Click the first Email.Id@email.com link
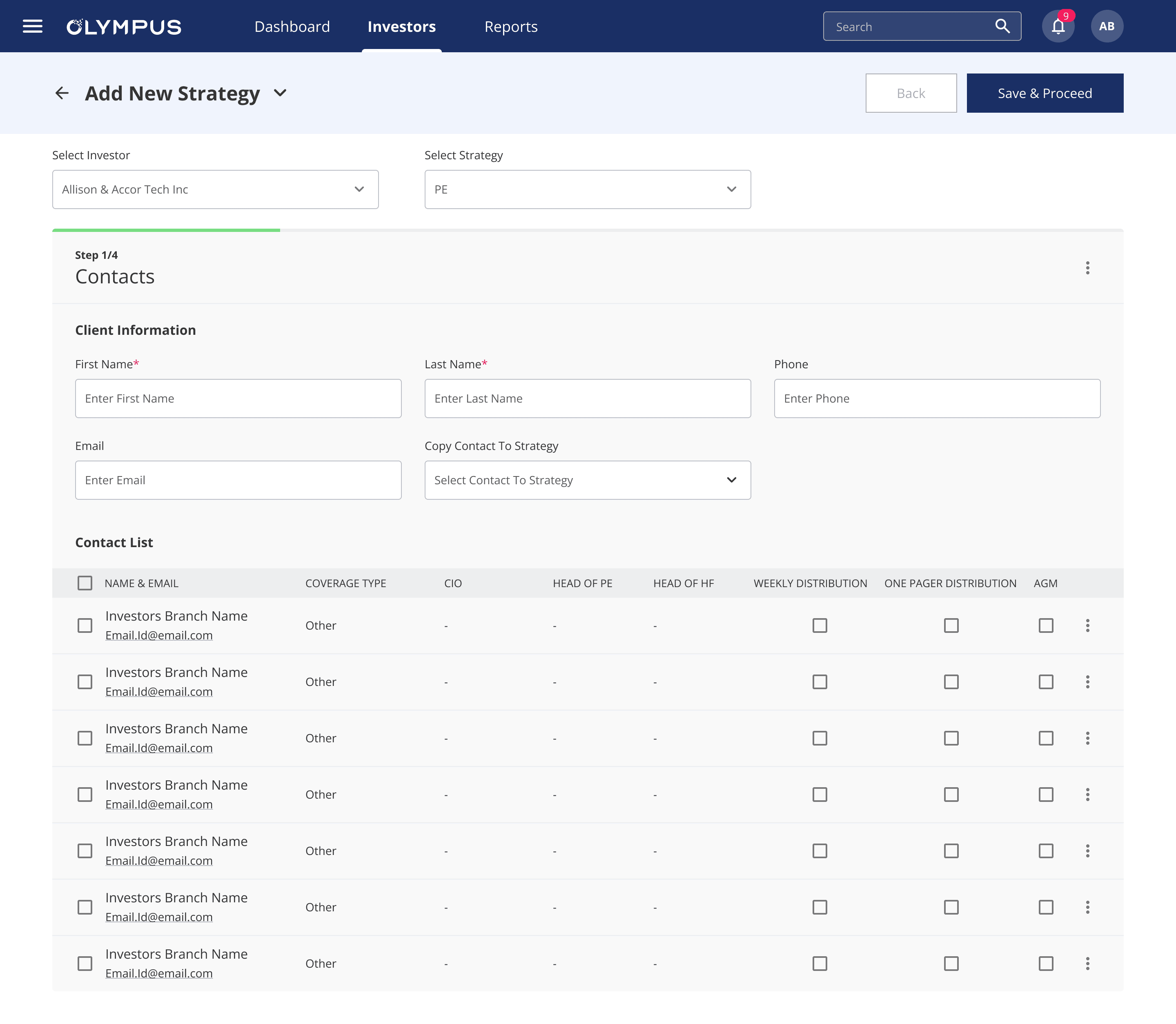Viewport: 1176px width, 1024px height. pos(159,635)
